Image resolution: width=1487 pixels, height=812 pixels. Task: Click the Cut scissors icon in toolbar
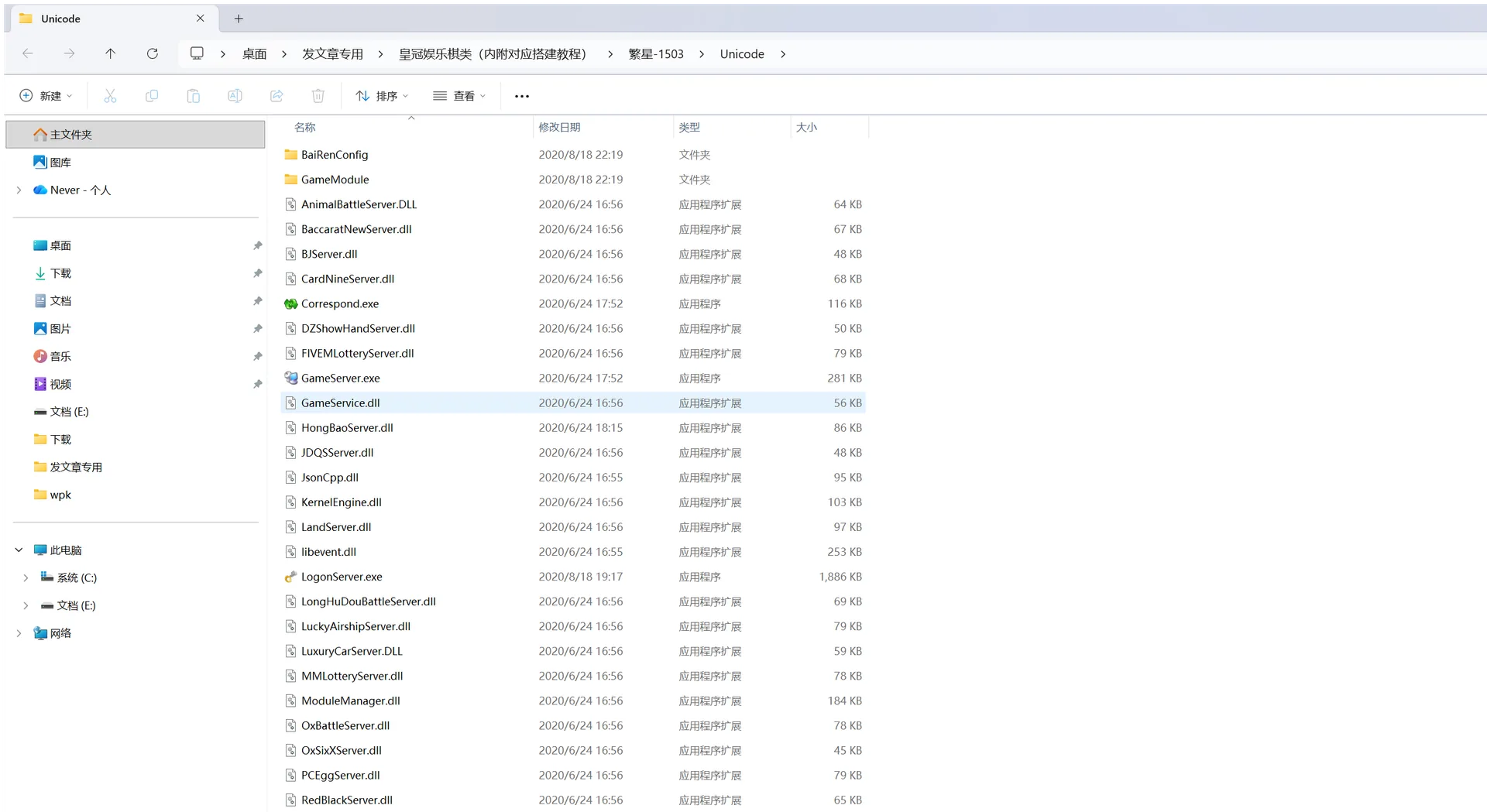(x=110, y=96)
